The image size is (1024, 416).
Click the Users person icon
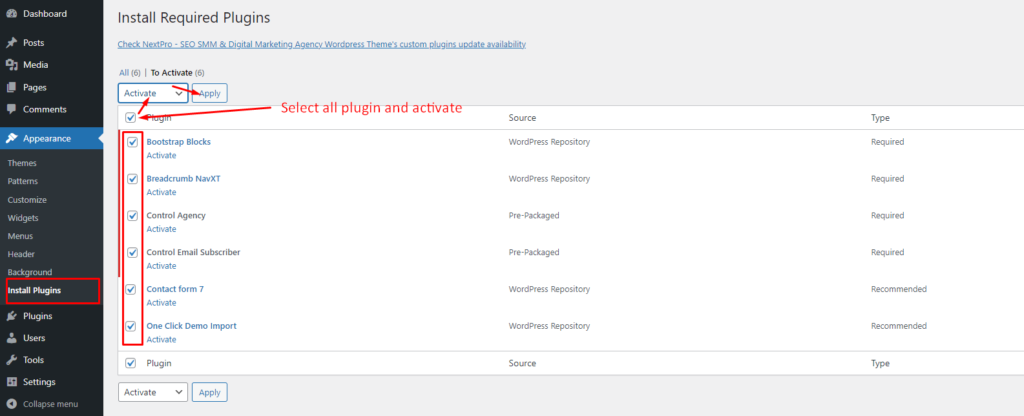pyautogui.click(x=11, y=338)
